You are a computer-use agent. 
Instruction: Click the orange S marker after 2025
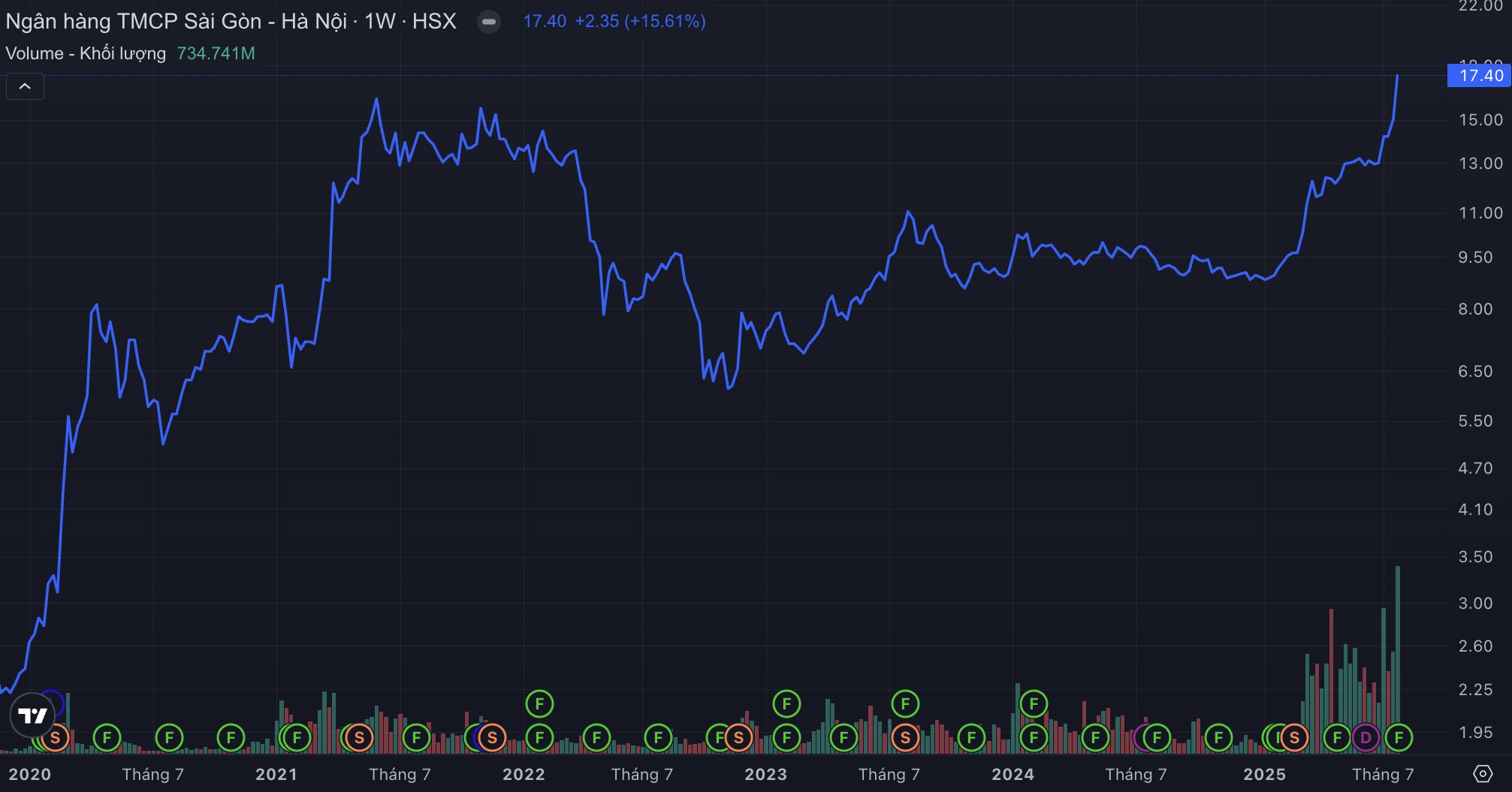tap(1294, 738)
